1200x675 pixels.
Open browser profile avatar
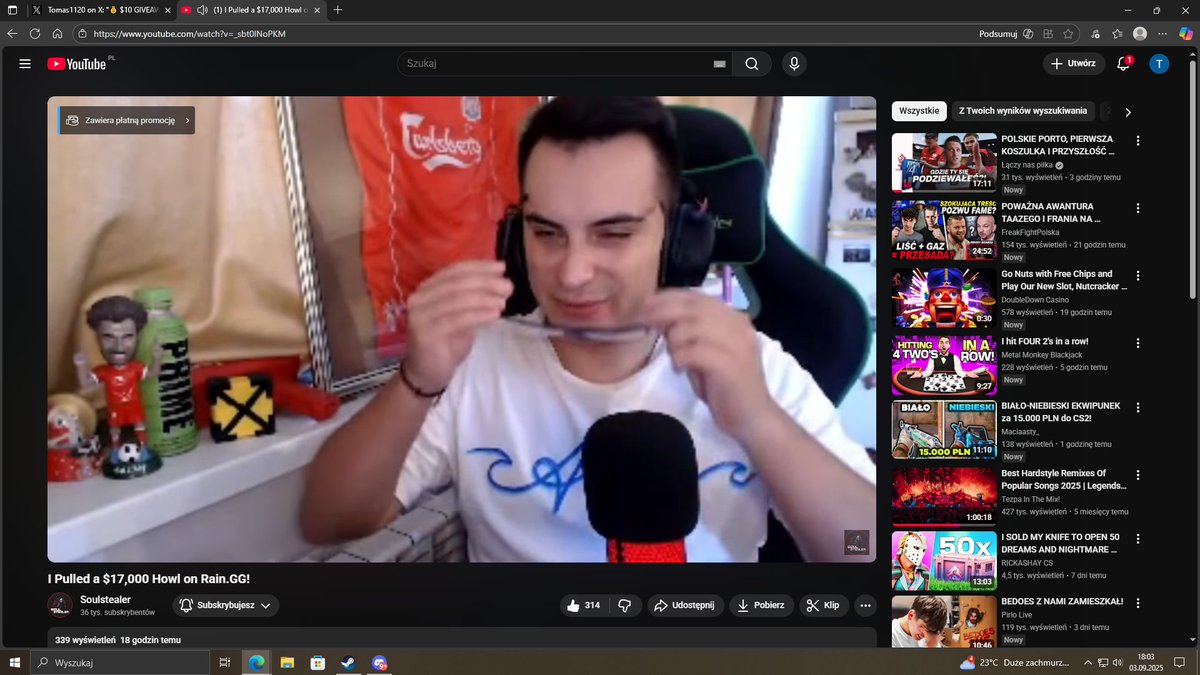pyautogui.click(x=1140, y=33)
